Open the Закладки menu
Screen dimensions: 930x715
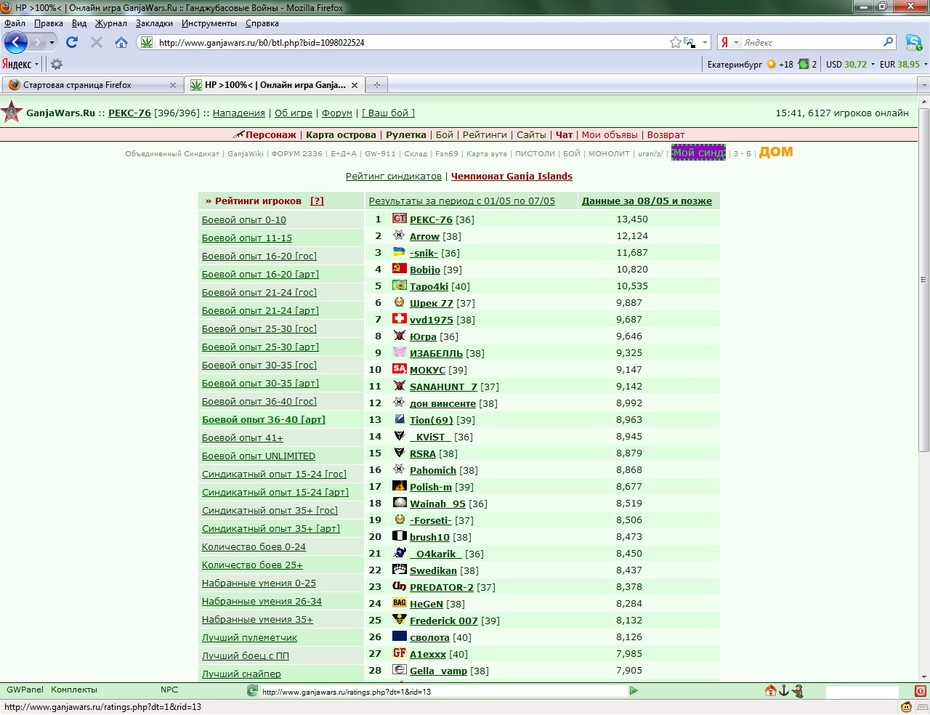(154, 24)
